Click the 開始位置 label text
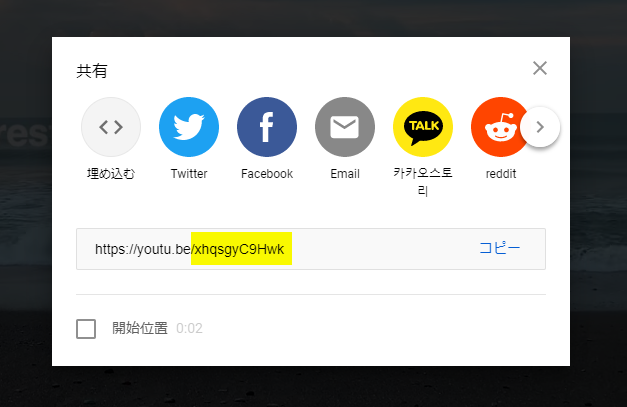 pyautogui.click(x=140, y=328)
